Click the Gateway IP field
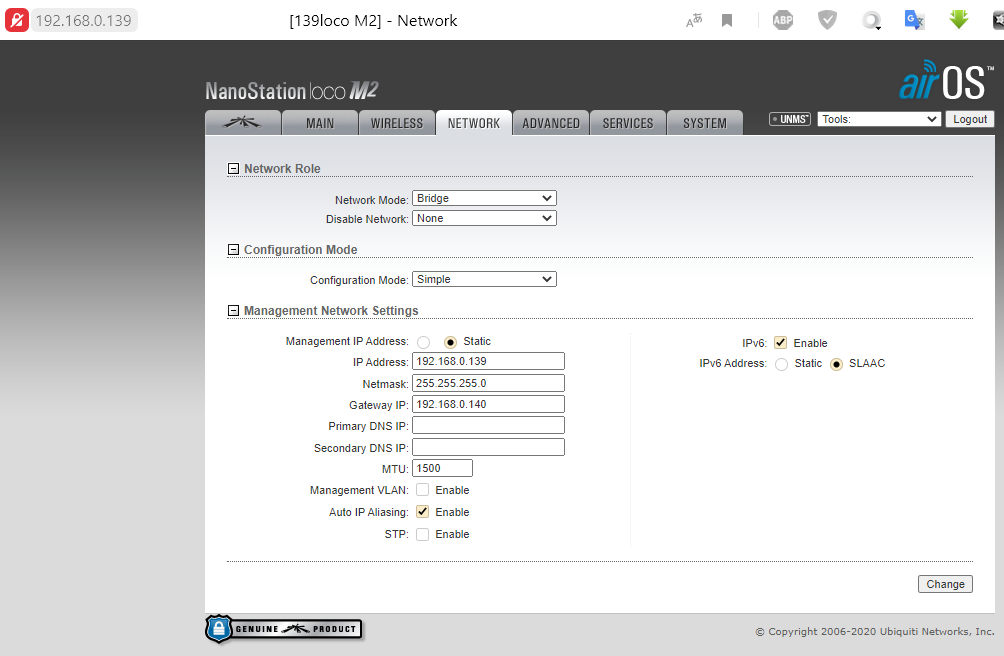The width and height of the screenshot is (1004, 656). pyautogui.click(x=488, y=404)
